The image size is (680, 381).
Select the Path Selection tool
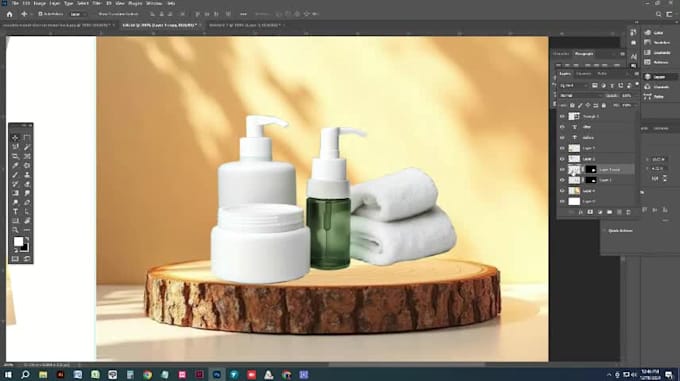tap(27, 212)
